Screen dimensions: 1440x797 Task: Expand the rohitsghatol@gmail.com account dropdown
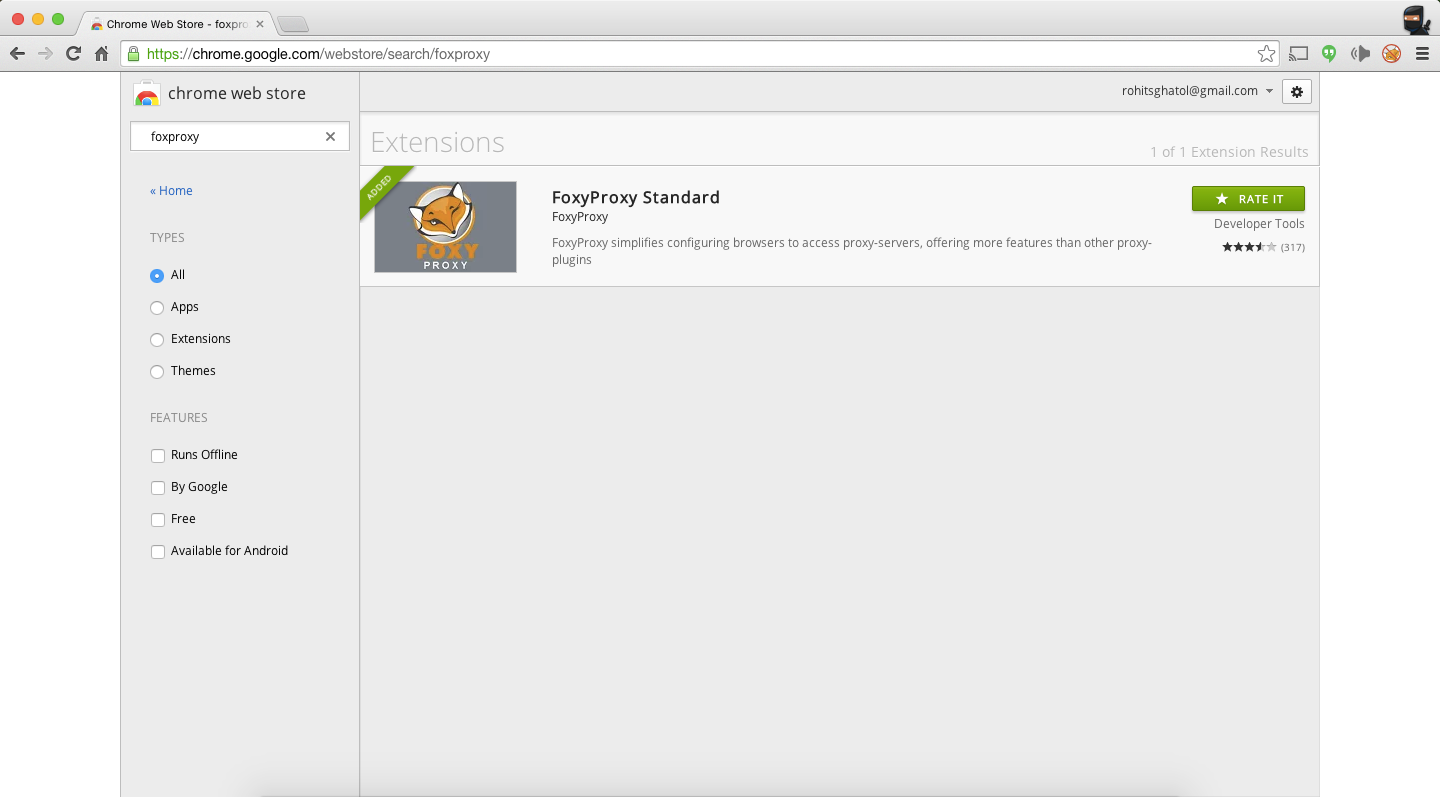[x=1197, y=91]
